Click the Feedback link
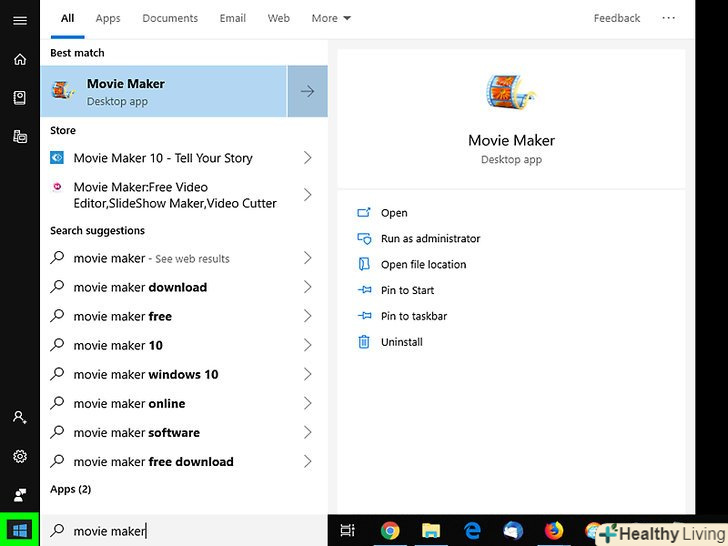 tap(617, 18)
